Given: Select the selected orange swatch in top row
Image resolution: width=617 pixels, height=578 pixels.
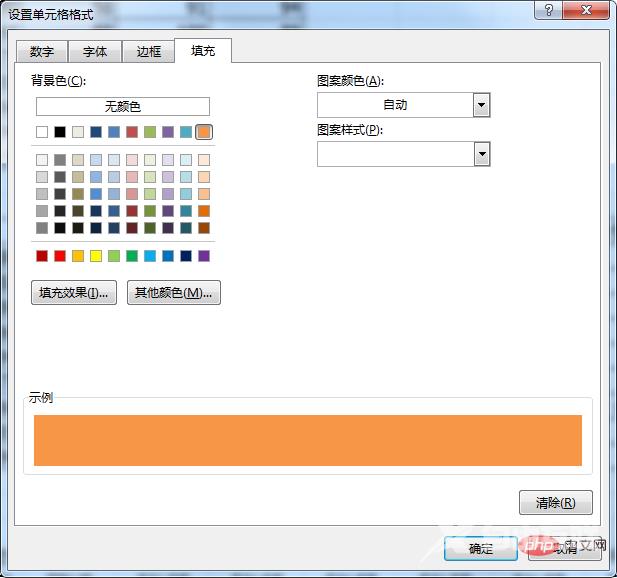Looking at the screenshot, I should 204,132.
